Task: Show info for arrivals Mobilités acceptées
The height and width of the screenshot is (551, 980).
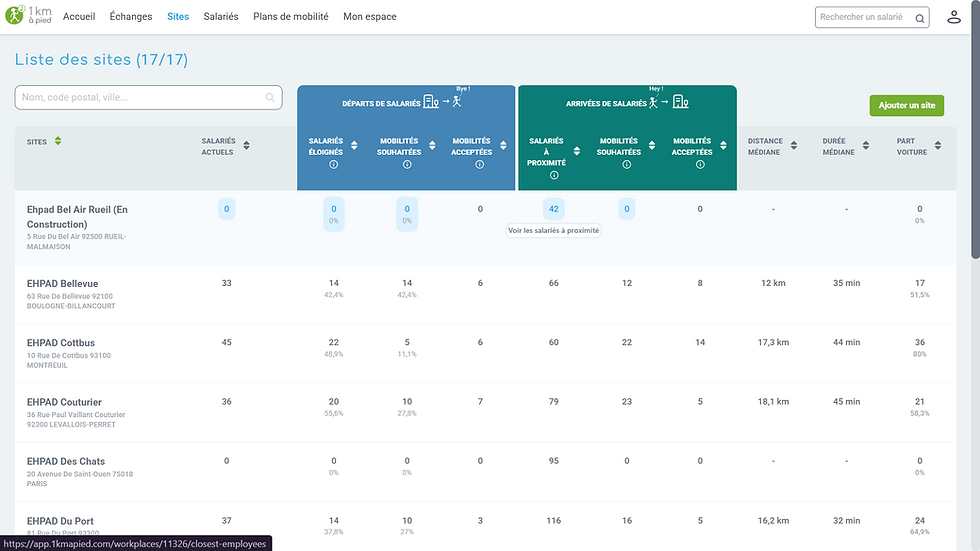Action: click(x=700, y=164)
